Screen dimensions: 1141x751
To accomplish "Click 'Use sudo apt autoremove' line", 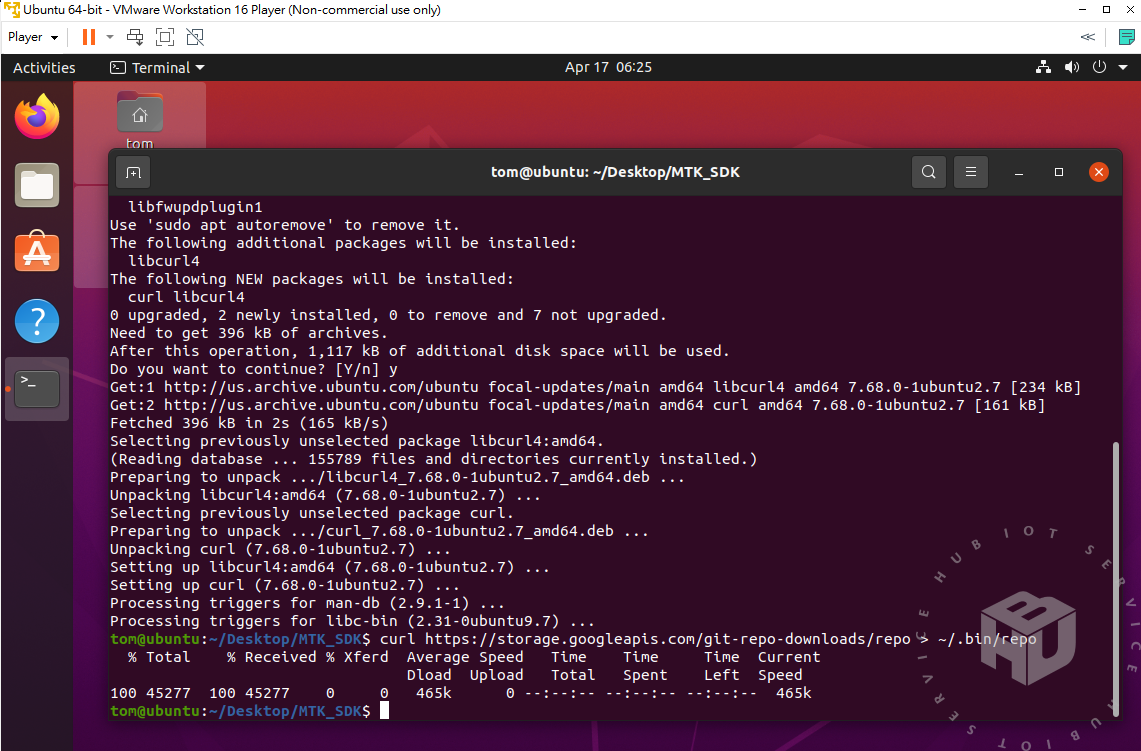I will (x=285, y=225).
